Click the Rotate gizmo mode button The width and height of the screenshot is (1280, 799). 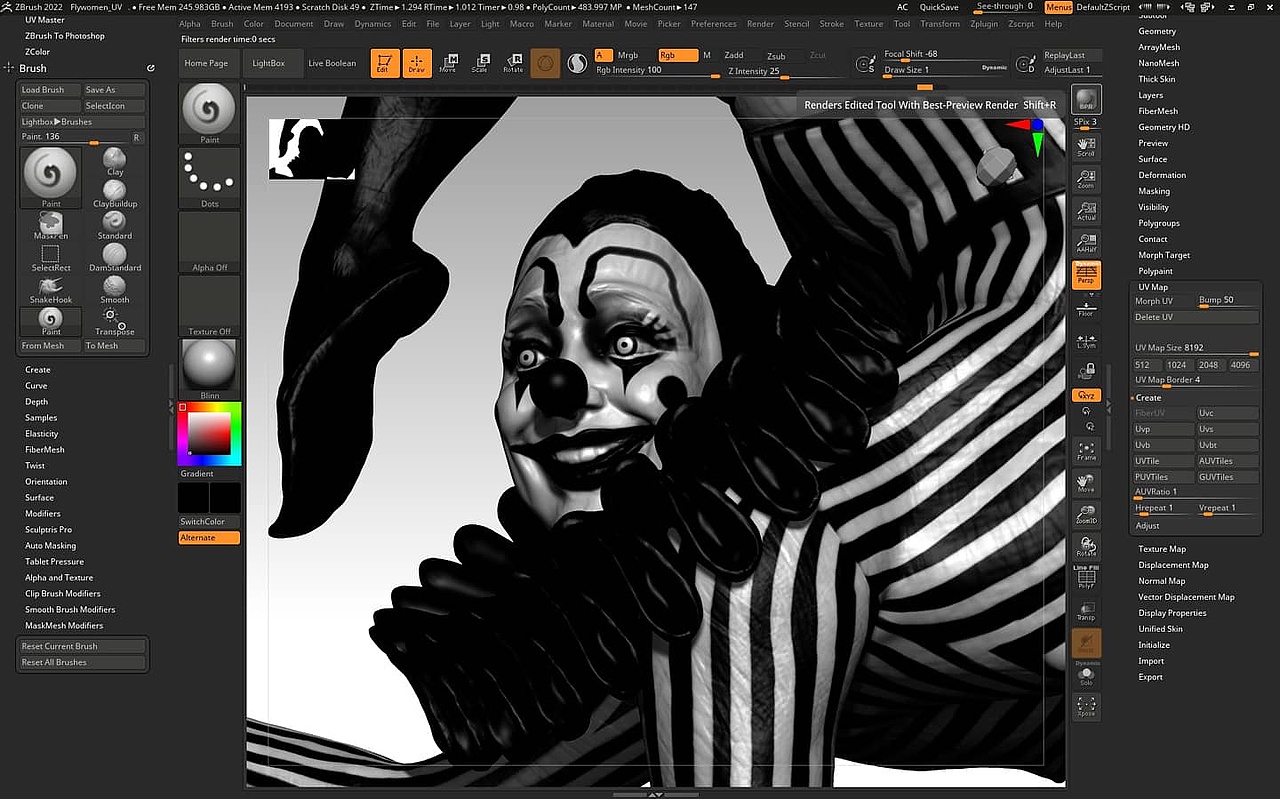(x=513, y=63)
